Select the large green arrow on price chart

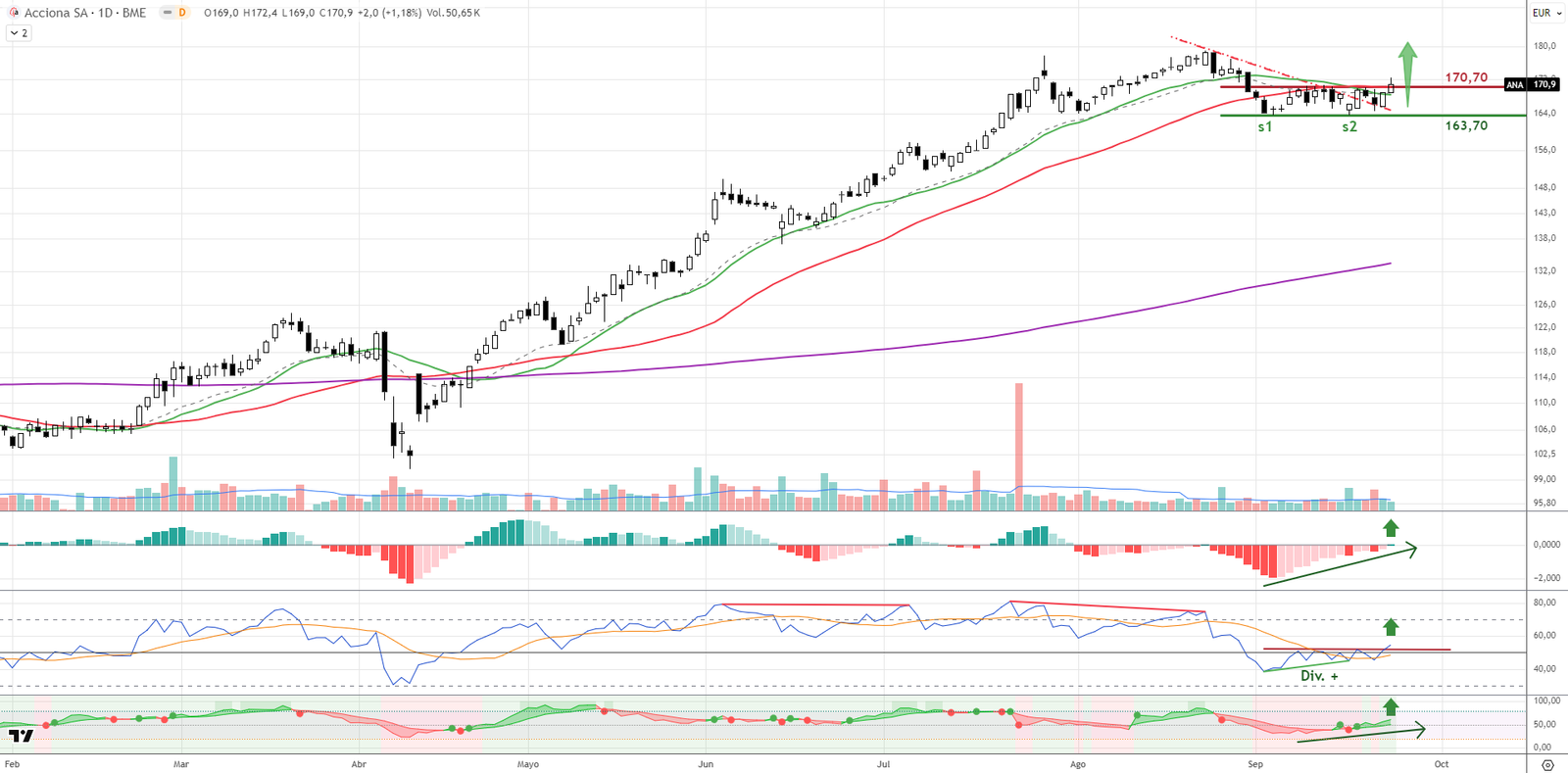tap(1407, 72)
